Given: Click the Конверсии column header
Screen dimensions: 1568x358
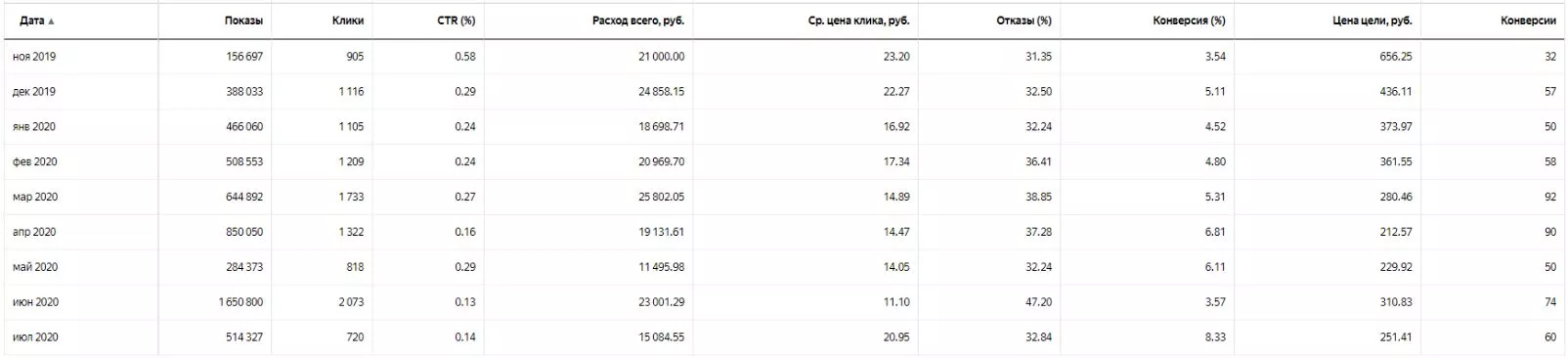Looking at the screenshot, I should pos(1528,21).
